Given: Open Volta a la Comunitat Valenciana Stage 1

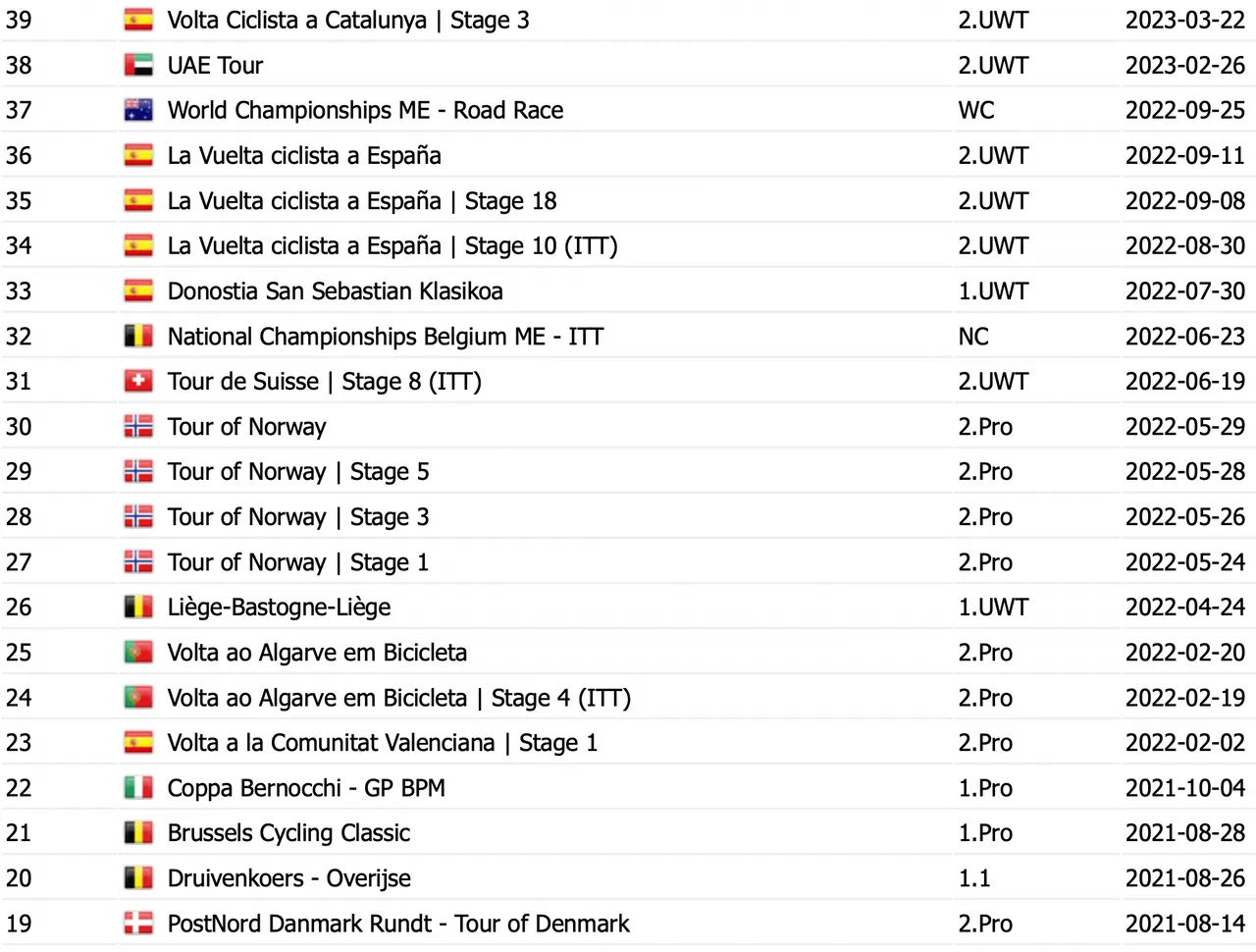Looking at the screenshot, I should point(383,743).
